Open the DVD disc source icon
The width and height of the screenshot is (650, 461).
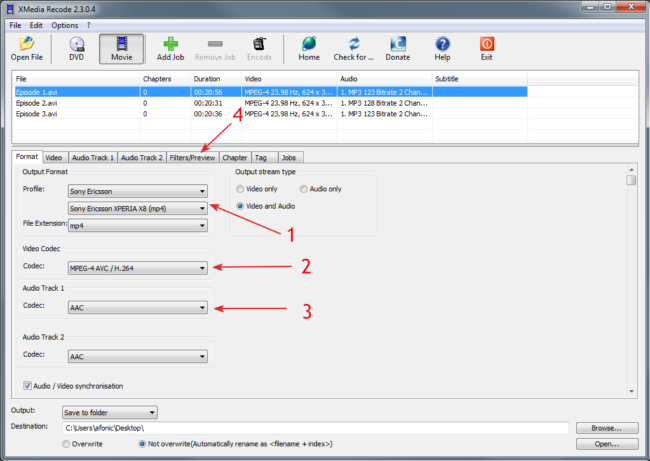click(76, 44)
